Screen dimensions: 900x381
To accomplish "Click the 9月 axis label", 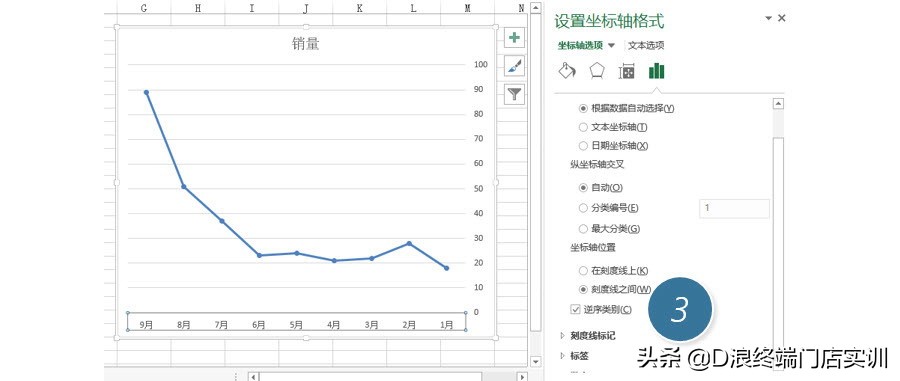I will pyautogui.click(x=146, y=325).
